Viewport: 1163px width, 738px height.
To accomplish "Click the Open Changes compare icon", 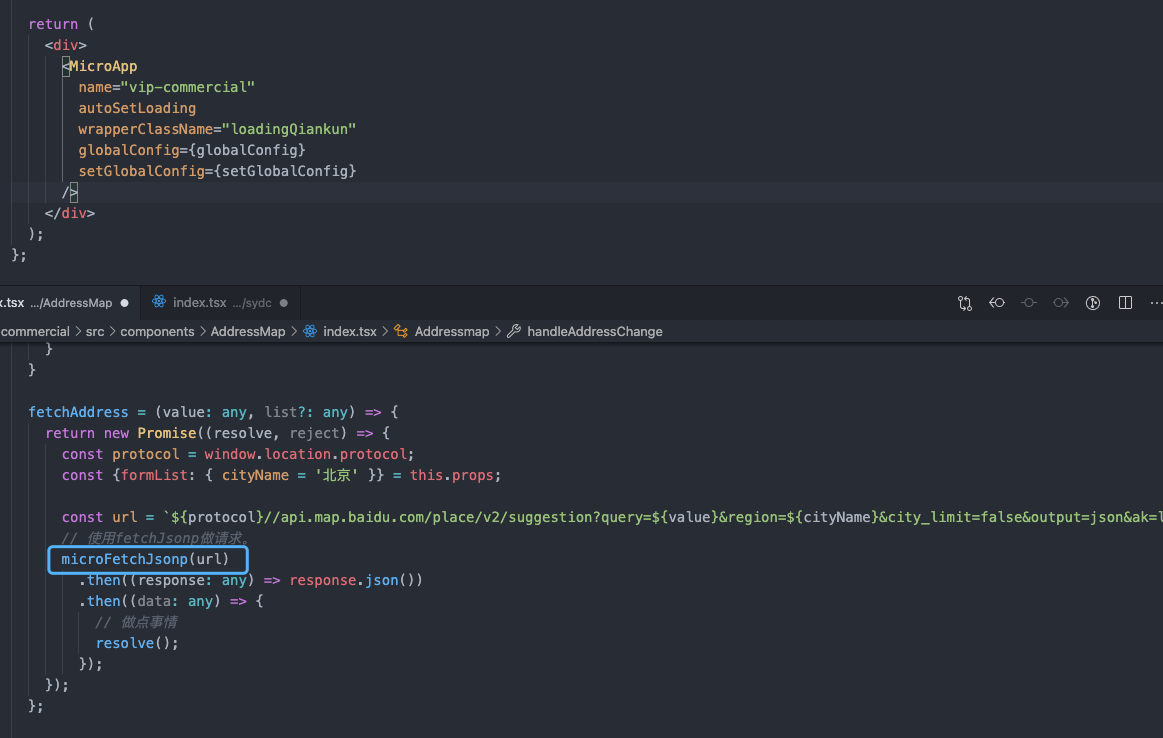I will (964, 303).
